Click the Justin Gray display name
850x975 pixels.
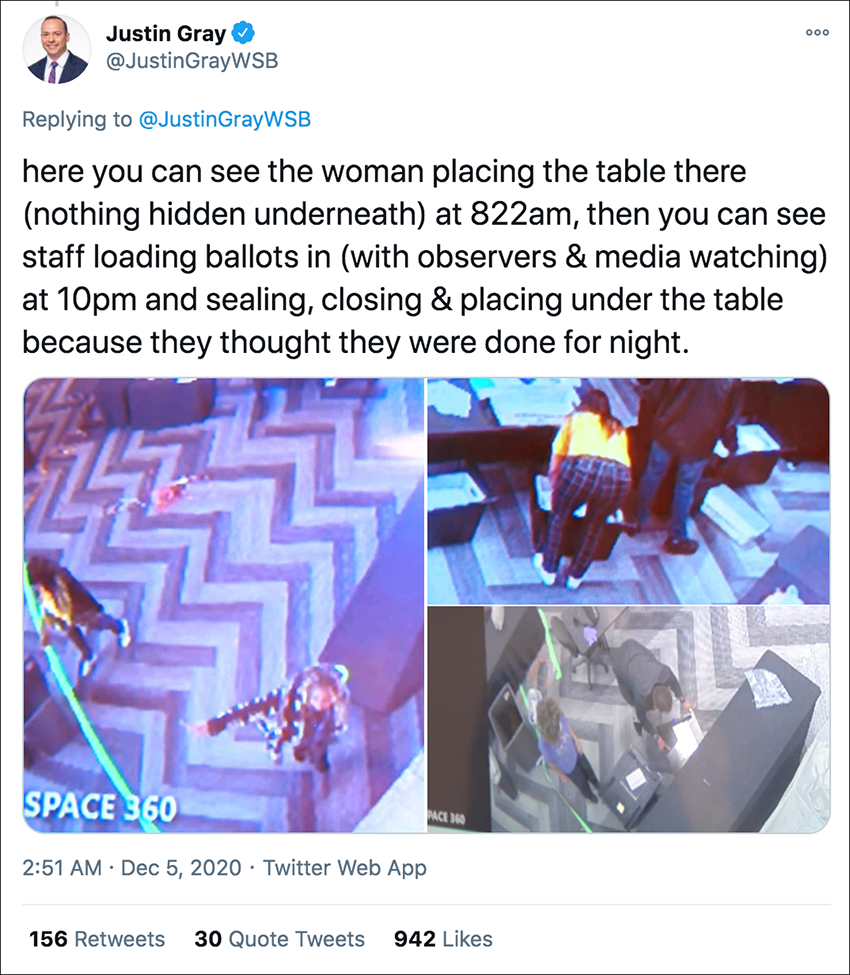pyautogui.click(x=166, y=33)
